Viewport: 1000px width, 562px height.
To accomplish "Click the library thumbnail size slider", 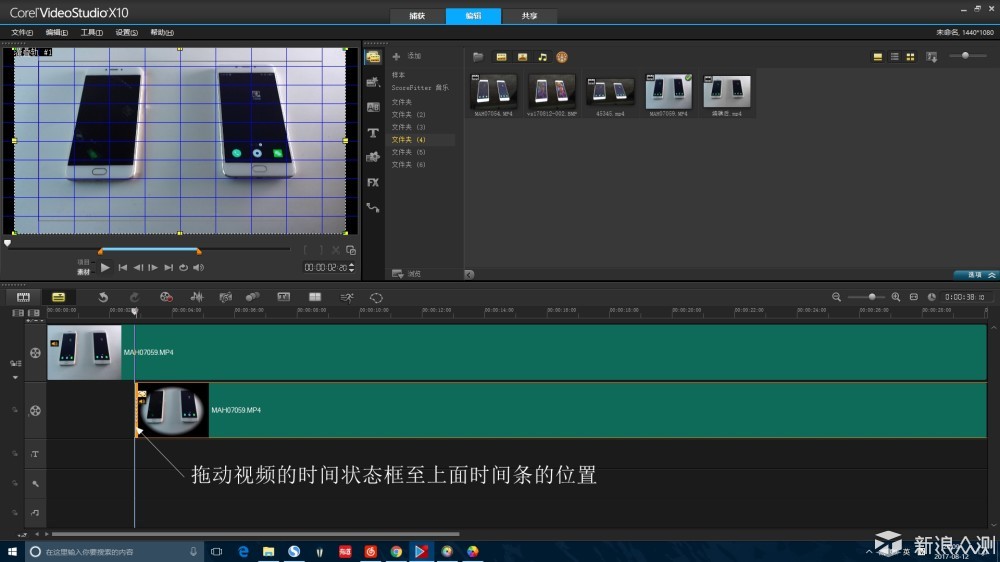I will coord(966,56).
